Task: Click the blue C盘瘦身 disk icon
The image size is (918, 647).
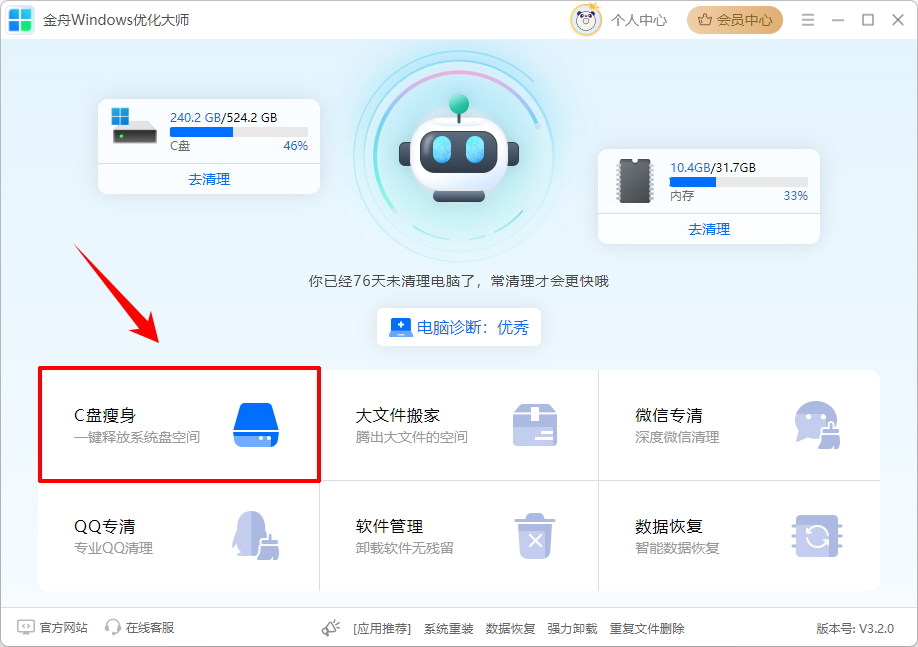Action: pyautogui.click(x=256, y=425)
